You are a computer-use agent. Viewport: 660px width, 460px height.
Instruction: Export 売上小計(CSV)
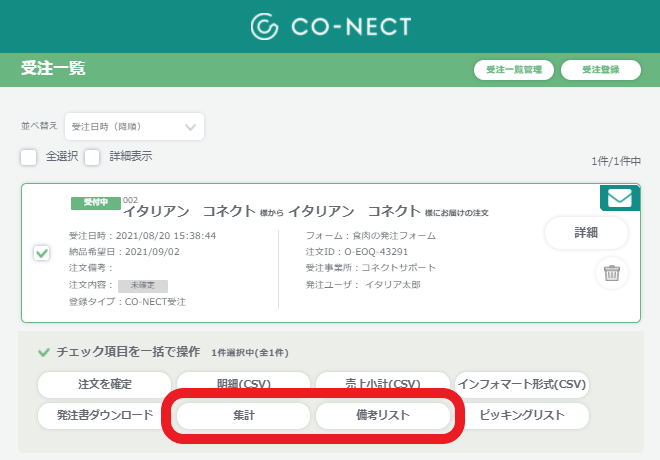click(x=383, y=381)
